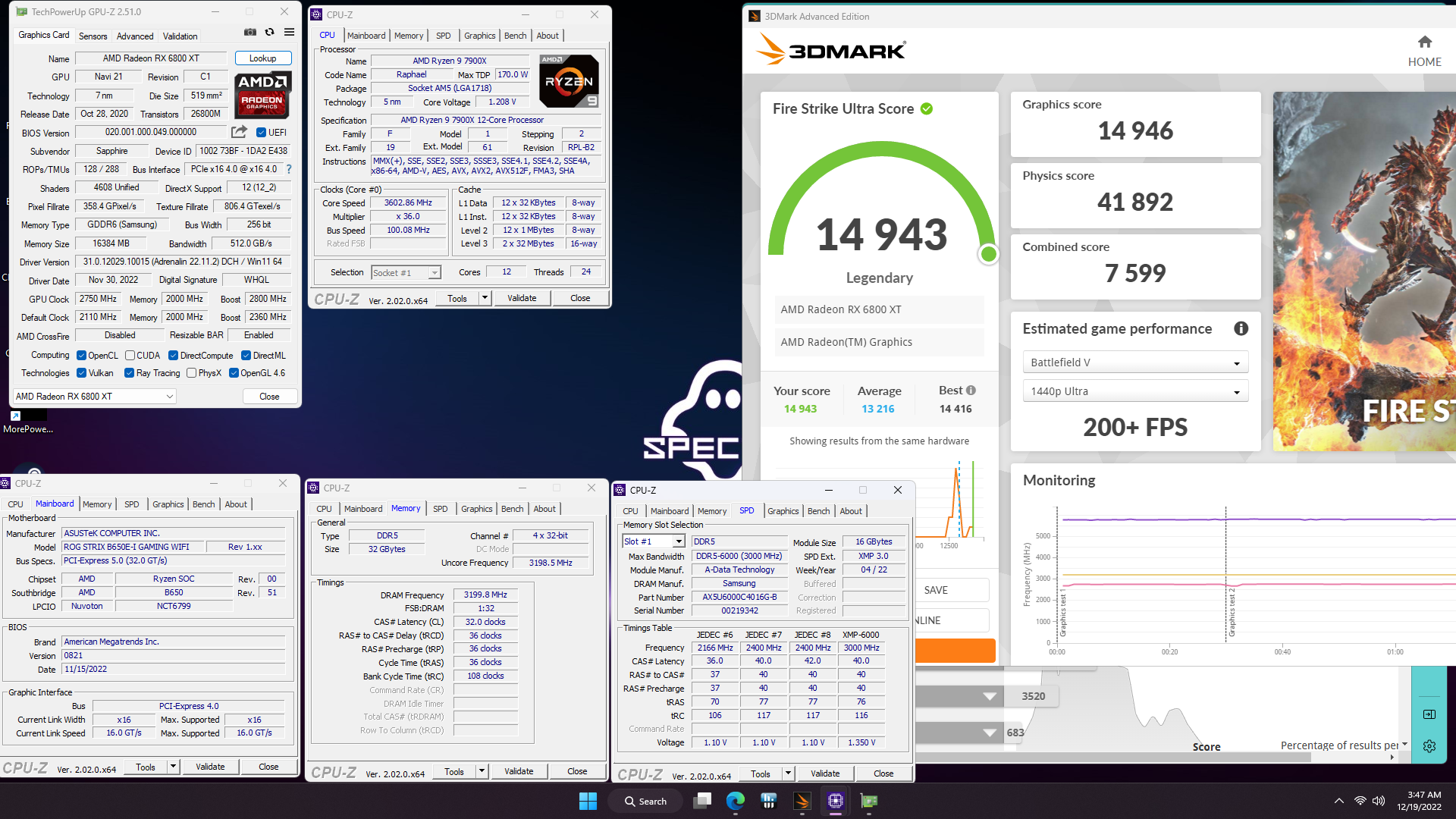Go to 3DMark Home icon
This screenshot has height=819, width=1456.
tap(1424, 42)
